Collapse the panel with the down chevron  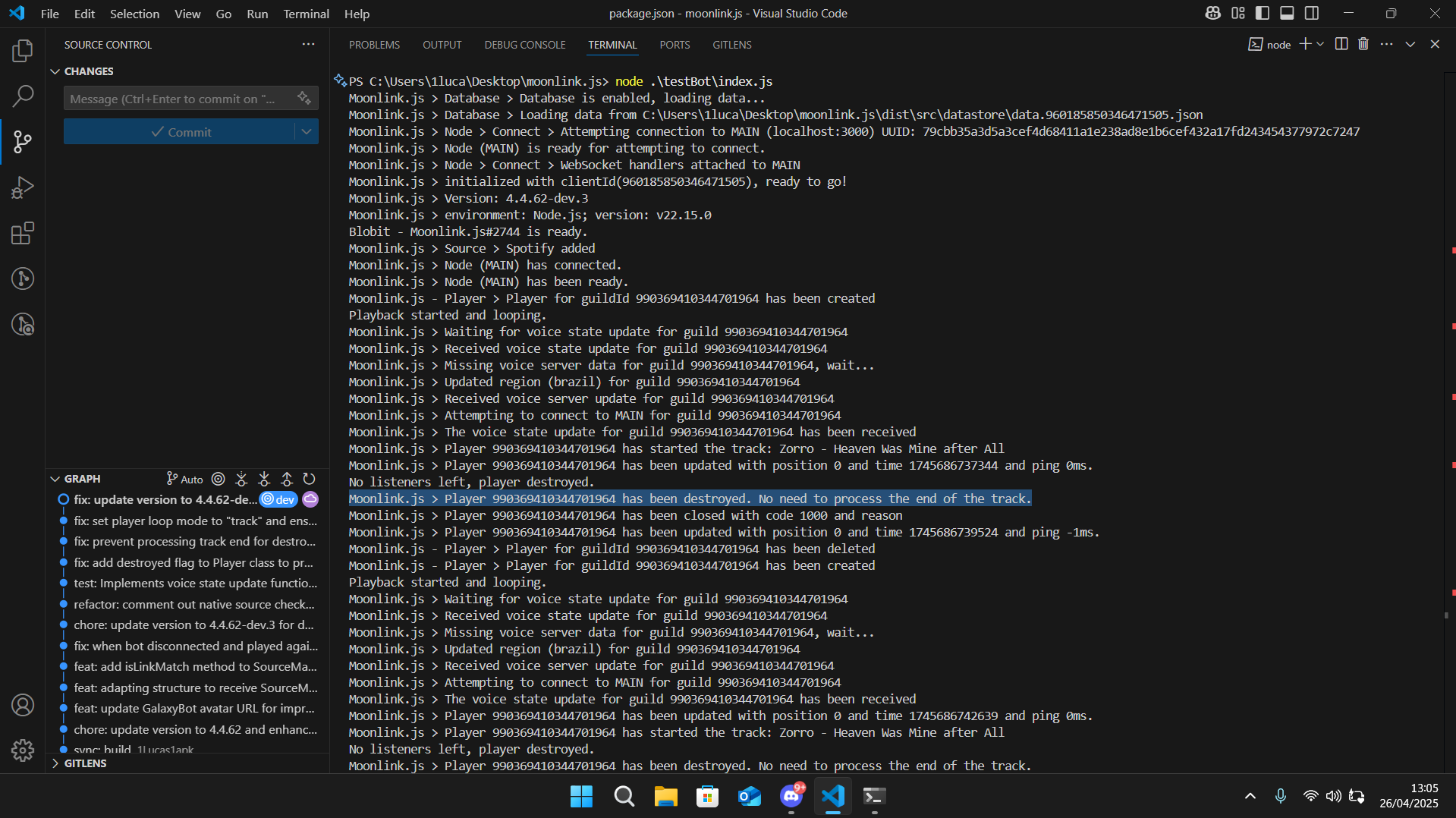(1410, 44)
